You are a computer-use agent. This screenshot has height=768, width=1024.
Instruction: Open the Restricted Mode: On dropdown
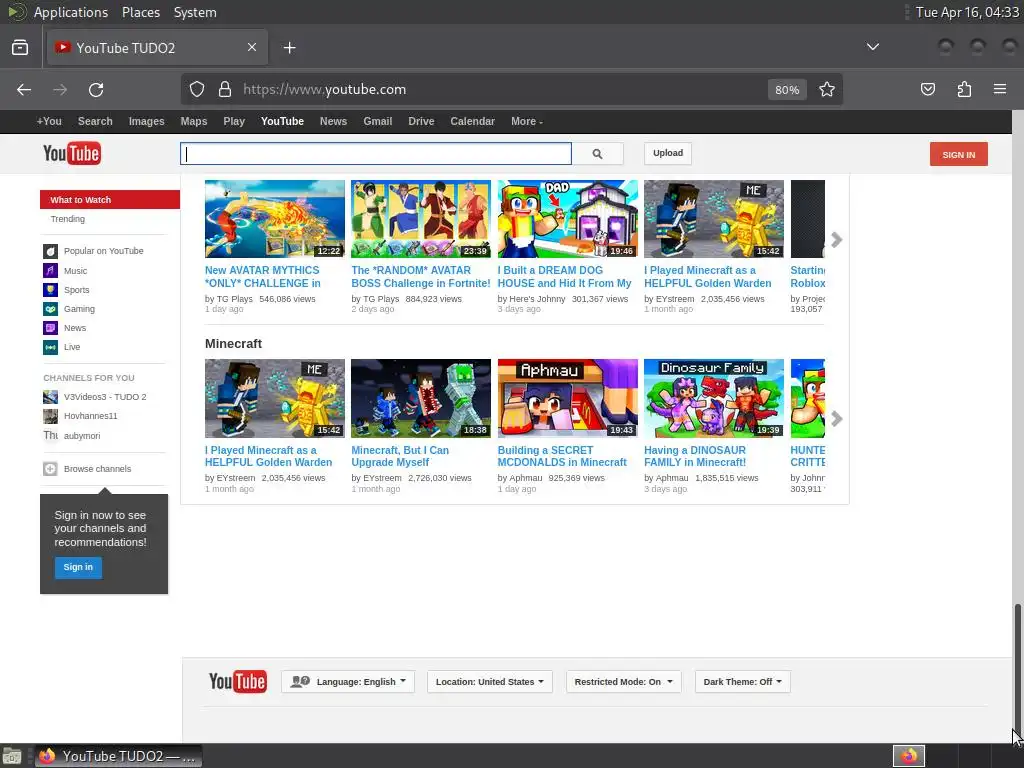pyautogui.click(x=624, y=682)
